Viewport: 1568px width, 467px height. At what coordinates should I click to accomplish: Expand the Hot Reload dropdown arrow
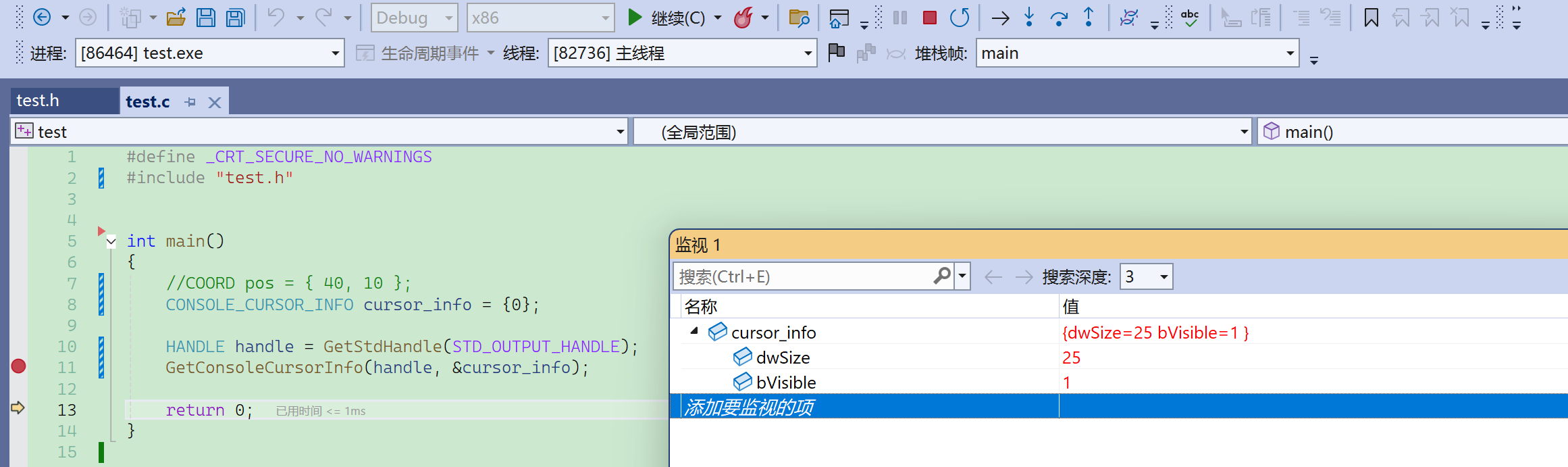tap(765, 18)
